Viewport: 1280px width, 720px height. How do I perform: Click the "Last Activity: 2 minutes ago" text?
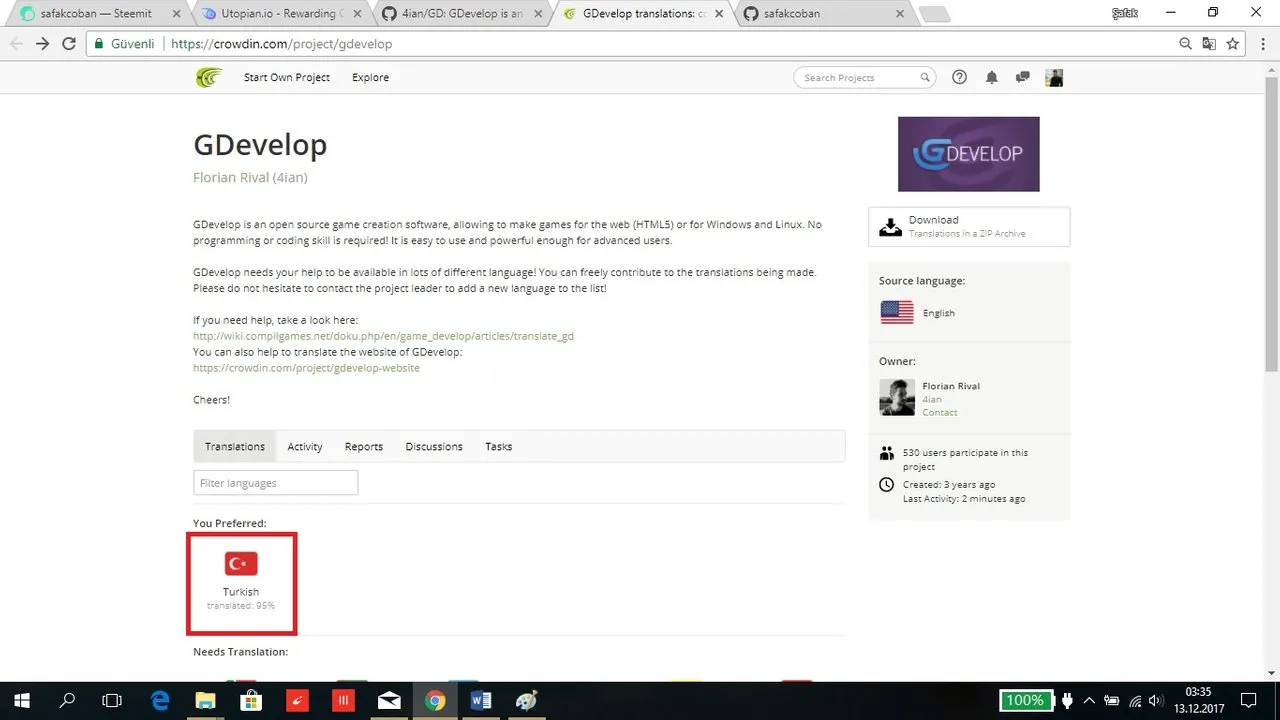click(964, 498)
